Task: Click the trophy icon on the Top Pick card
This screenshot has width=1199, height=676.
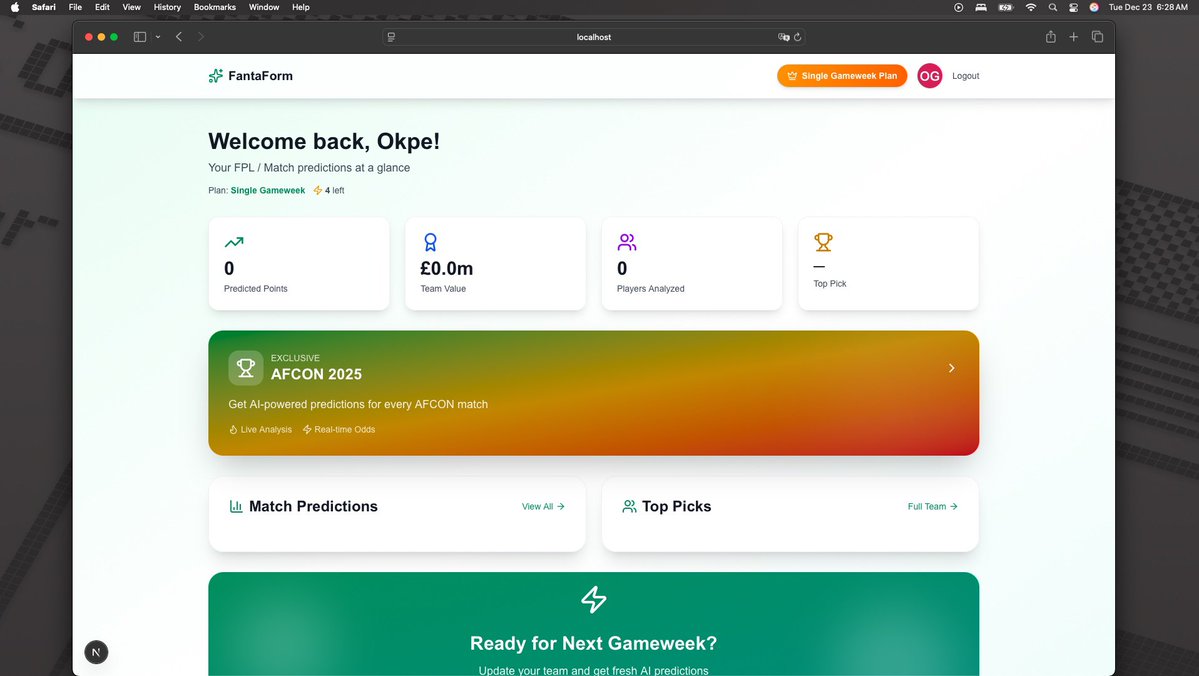Action: [x=823, y=242]
